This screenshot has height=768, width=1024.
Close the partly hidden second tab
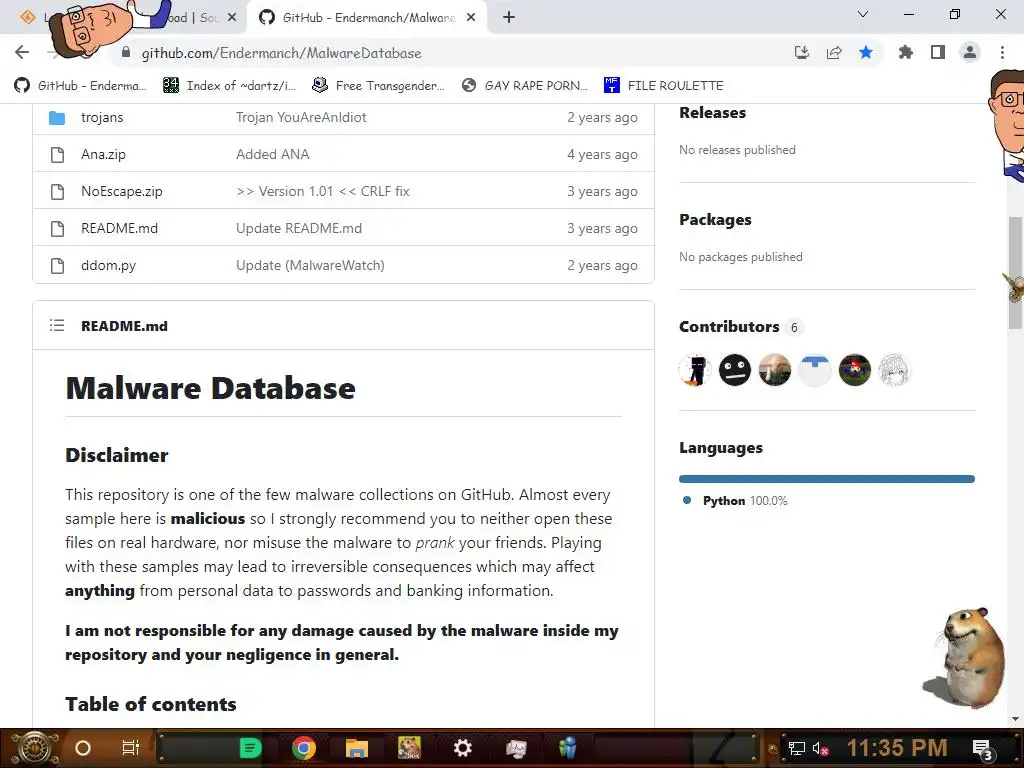[232, 18]
